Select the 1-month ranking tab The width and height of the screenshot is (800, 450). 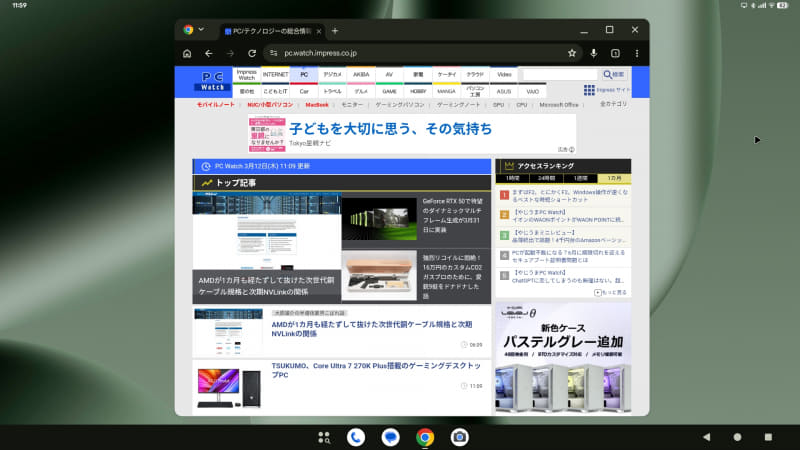614,178
